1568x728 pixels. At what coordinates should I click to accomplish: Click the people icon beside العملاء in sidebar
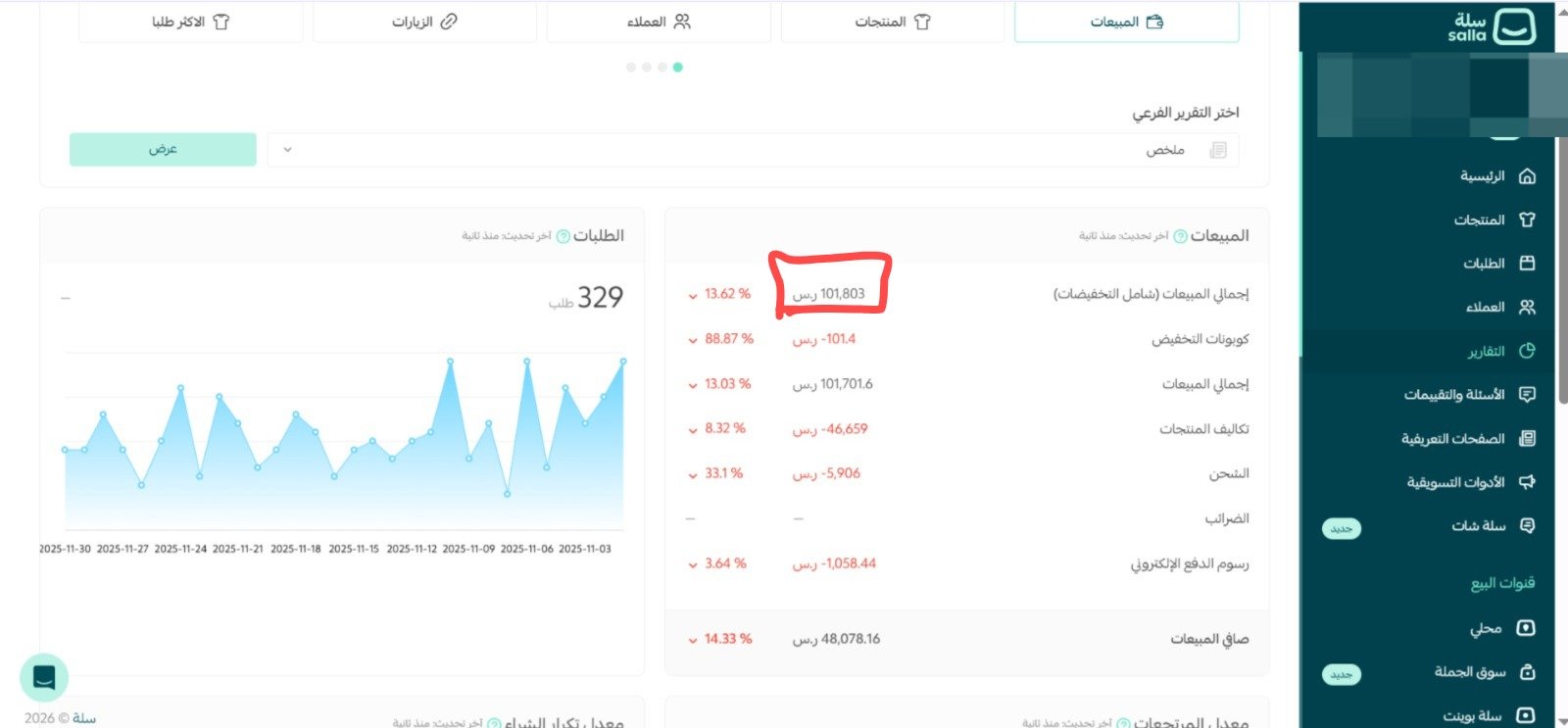click(1527, 307)
